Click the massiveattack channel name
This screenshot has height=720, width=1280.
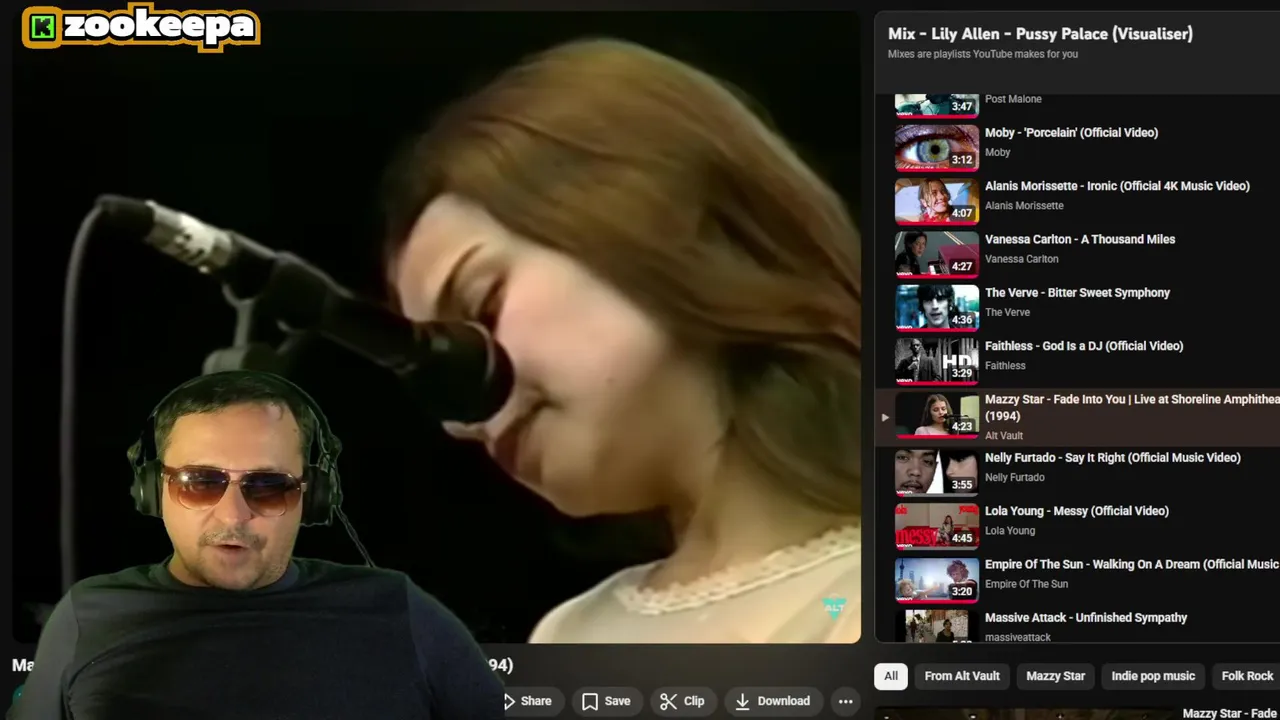(1018, 637)
